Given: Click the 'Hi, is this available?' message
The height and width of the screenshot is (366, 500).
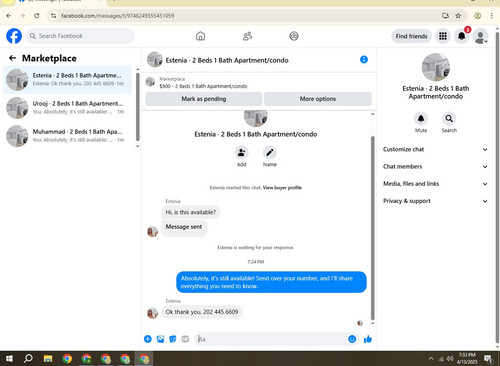Looking at the screenshot, I should coord(191,212).
